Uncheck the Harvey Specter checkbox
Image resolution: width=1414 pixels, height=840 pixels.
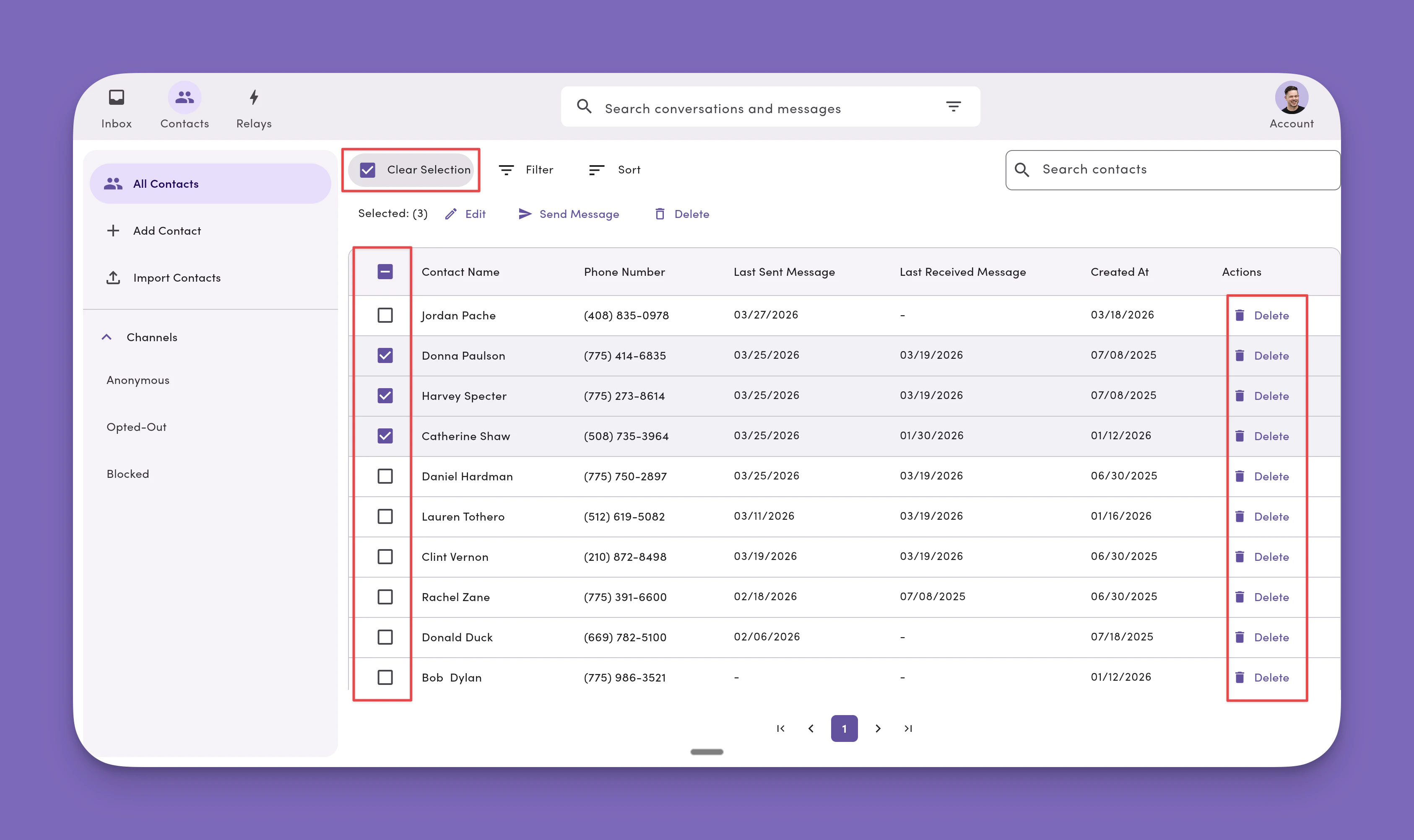[385, 396]
